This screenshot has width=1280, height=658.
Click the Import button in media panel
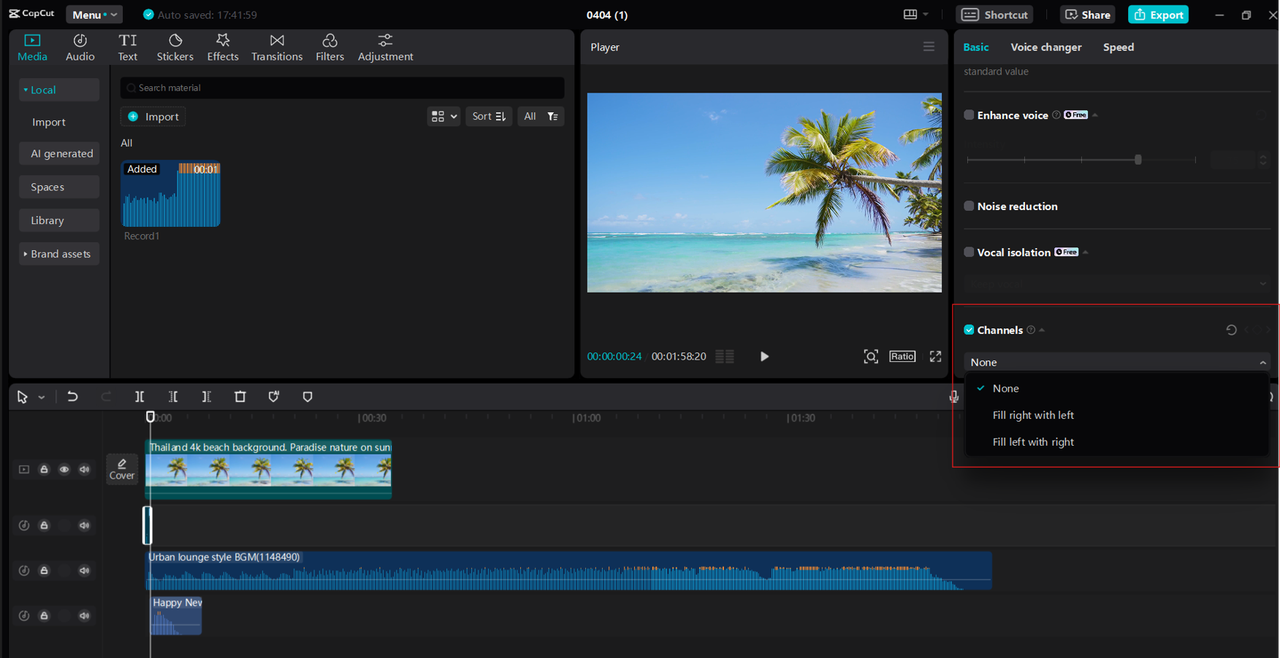click(153, 117)
